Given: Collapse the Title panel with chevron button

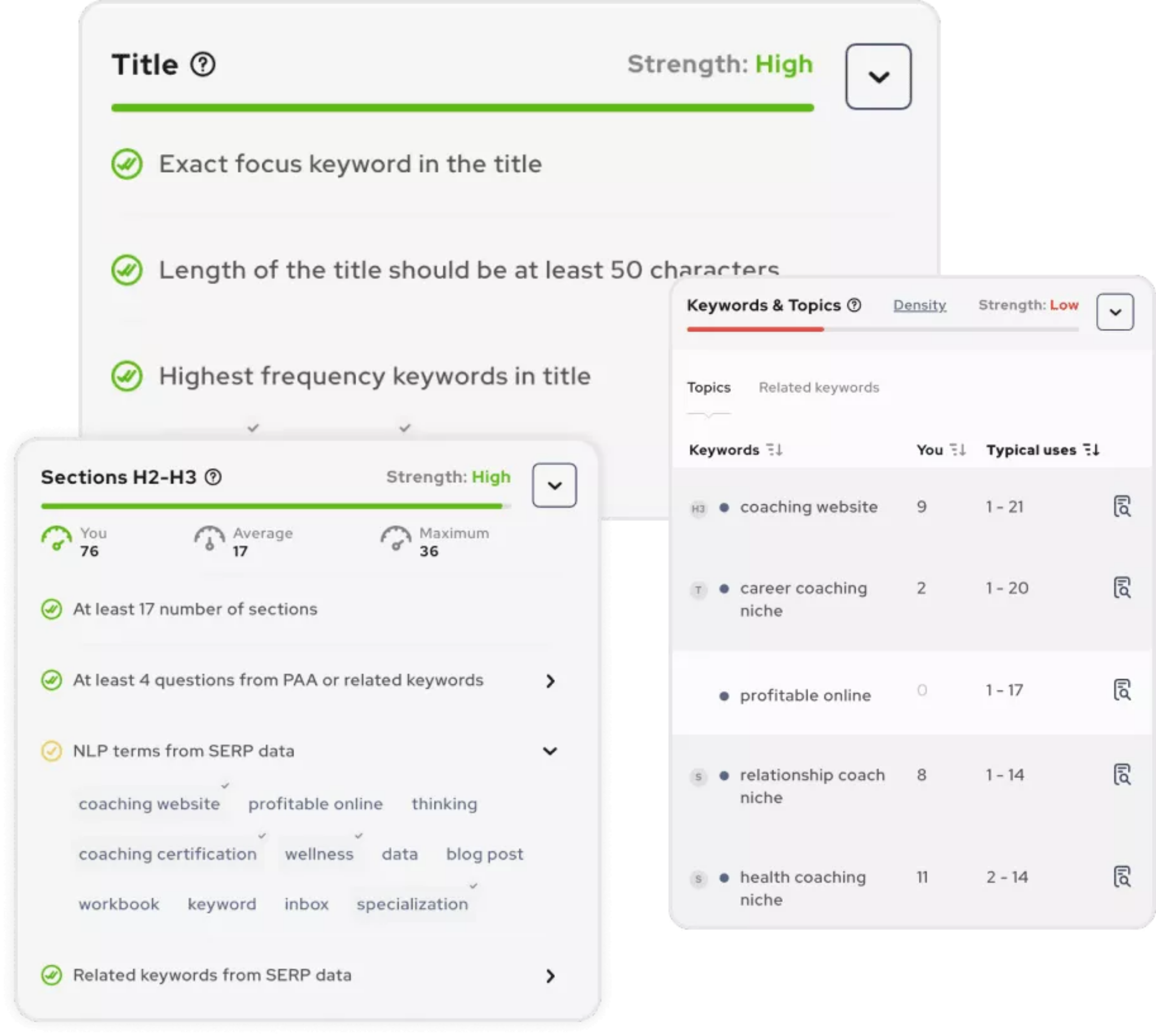Looking at the screenshot, I should coord(878,76).
